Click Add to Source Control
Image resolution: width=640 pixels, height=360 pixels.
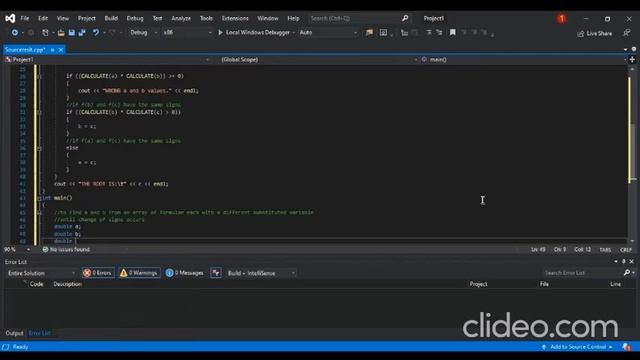(578, 347)
